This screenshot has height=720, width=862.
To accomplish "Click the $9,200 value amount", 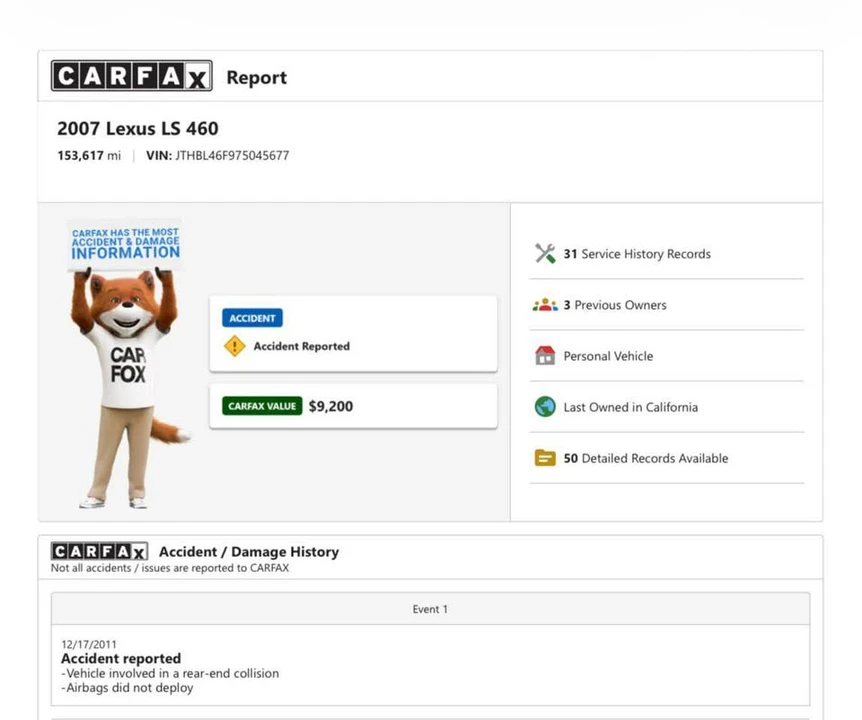I will (x=331, y=406).
